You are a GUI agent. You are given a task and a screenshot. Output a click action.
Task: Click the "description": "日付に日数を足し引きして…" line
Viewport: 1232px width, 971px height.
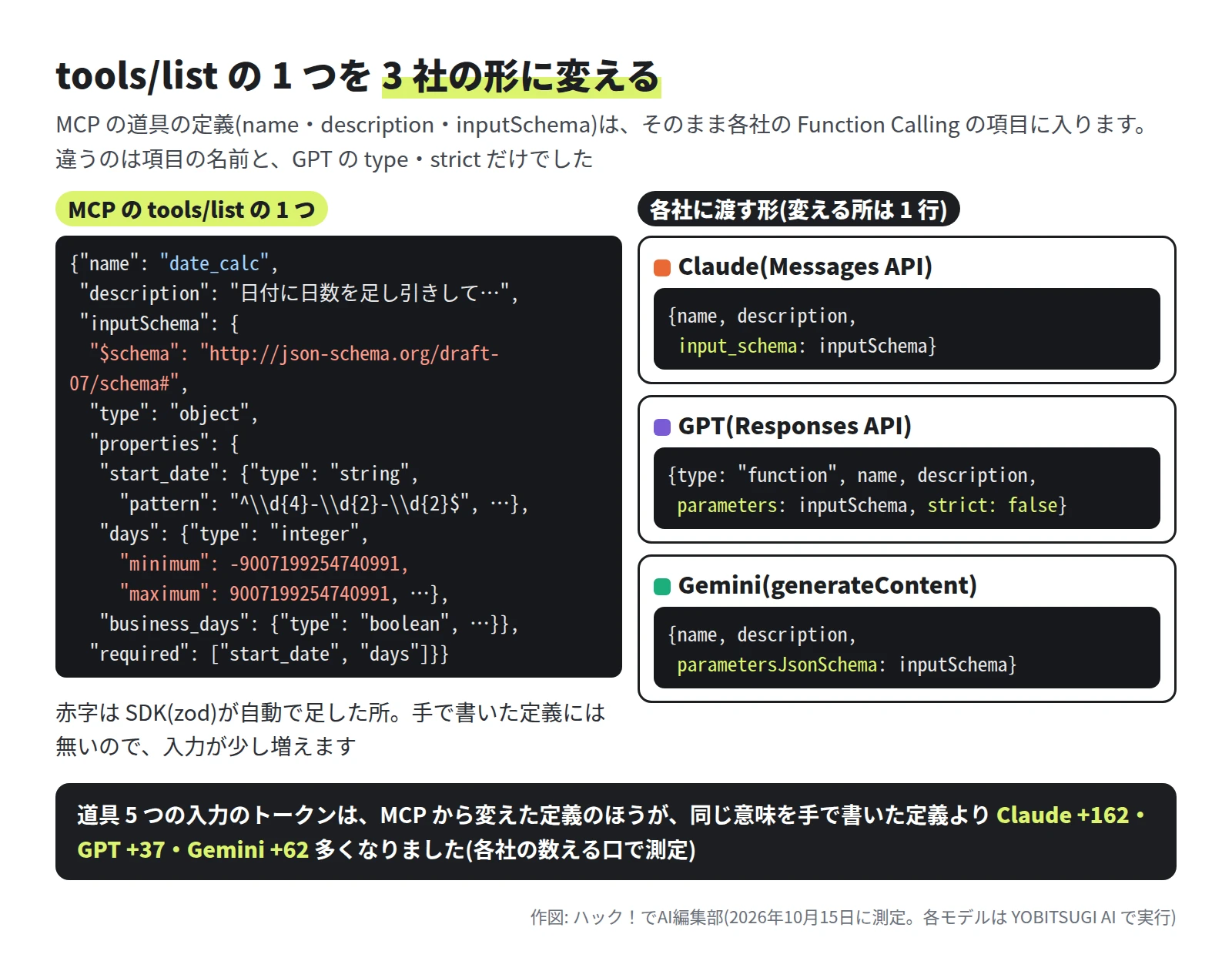[x=299, y=293]
